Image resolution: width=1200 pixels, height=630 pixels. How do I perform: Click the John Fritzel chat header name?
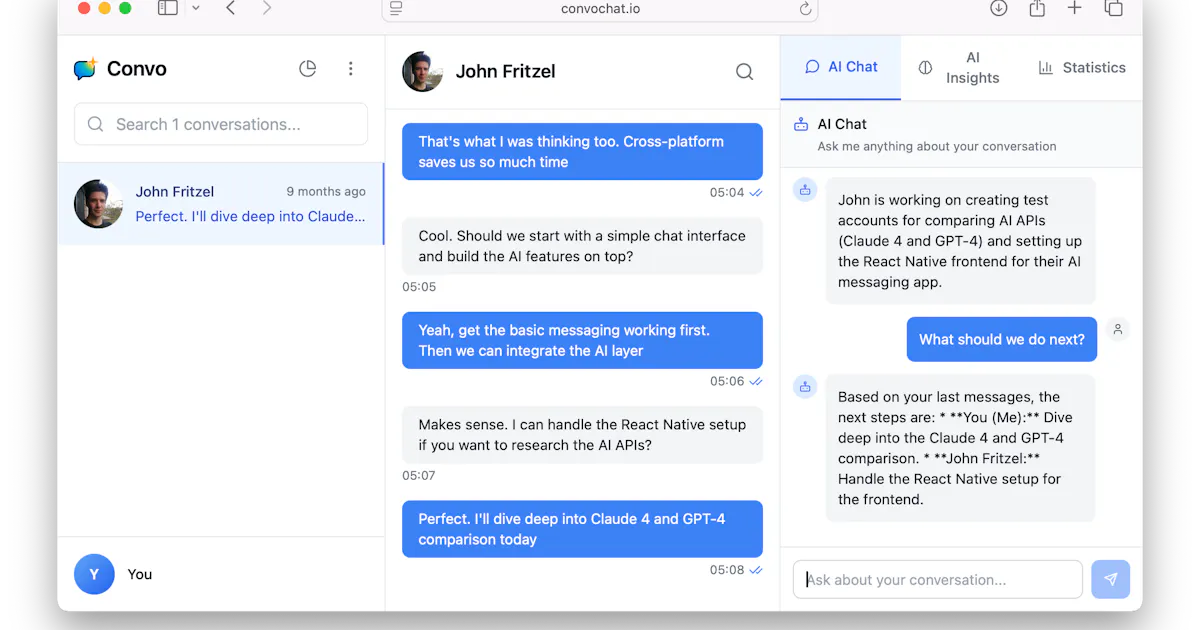[506, 71]
